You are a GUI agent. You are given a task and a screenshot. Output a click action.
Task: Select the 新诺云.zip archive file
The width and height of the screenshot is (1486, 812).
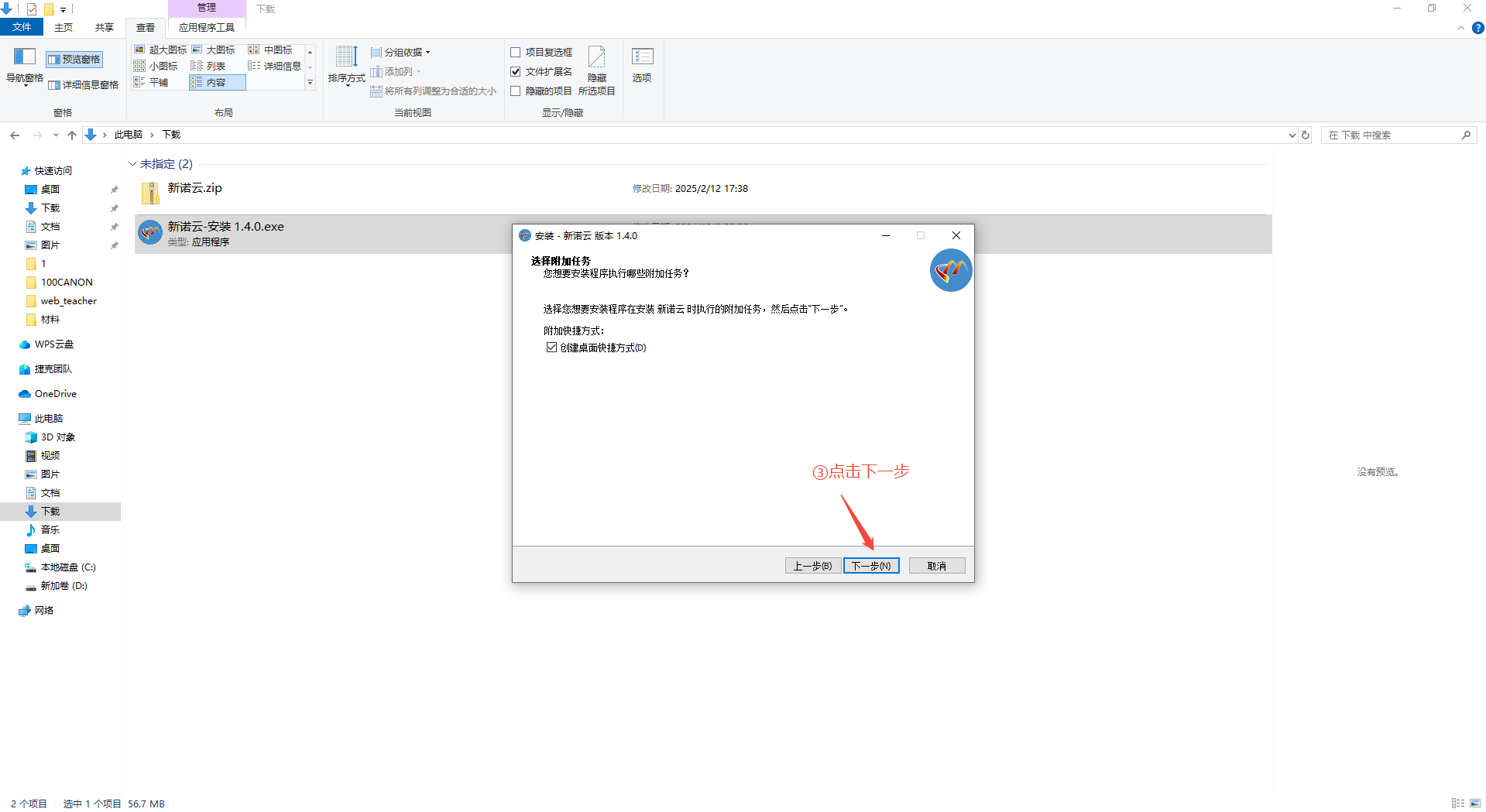(x=703, y=192)
